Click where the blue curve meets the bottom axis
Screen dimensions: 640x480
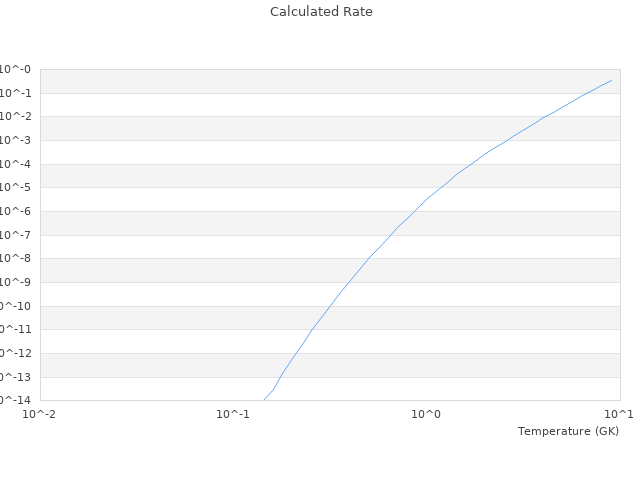click(264, 400)
